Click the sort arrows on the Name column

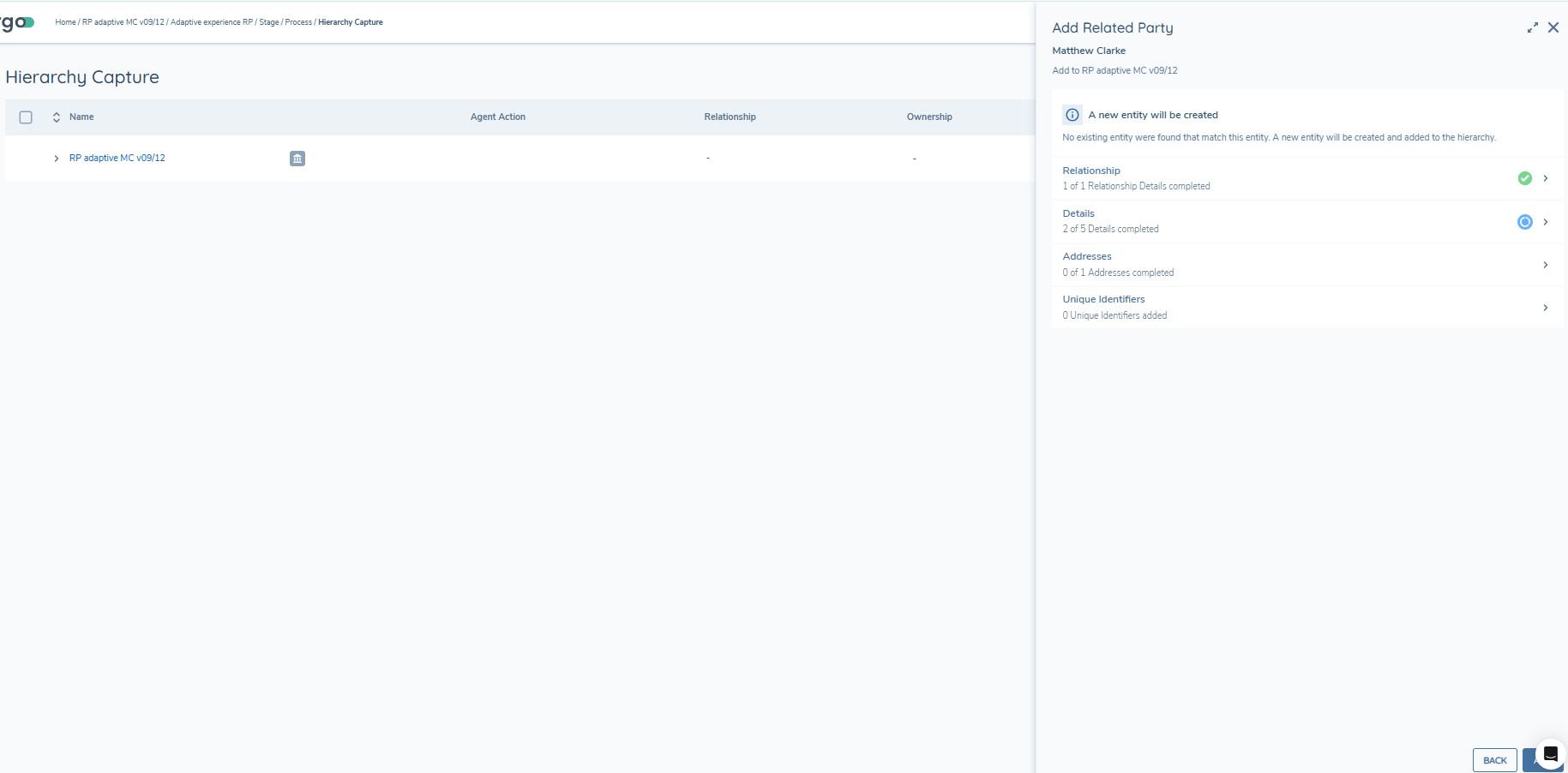(57, 117)
